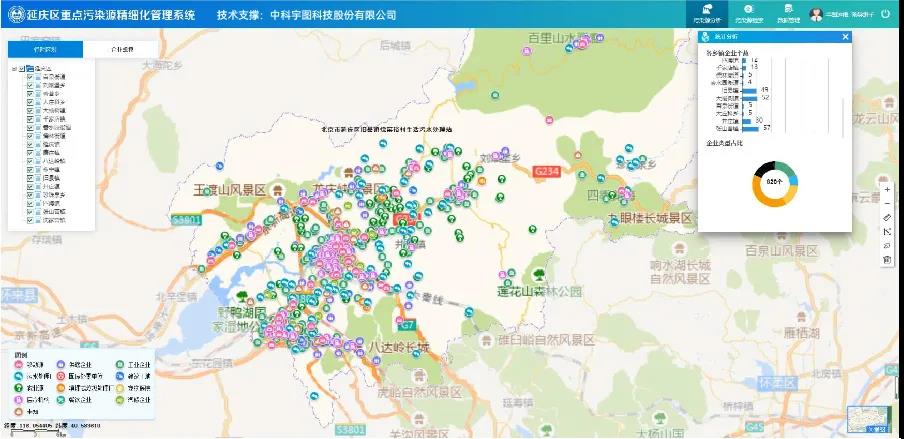904x439 pixels.
Task: Switch to the active blue tab in district panel
Action: point(45,50)
